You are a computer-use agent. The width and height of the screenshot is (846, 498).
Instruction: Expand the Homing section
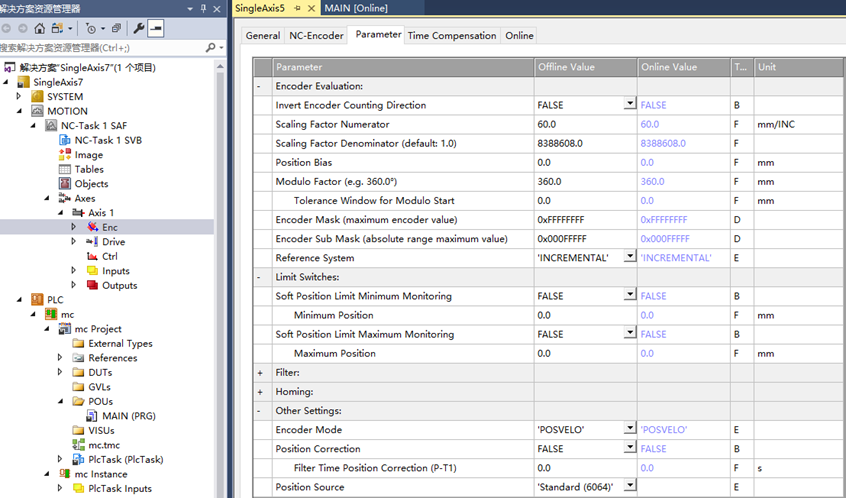click(260, 392)
